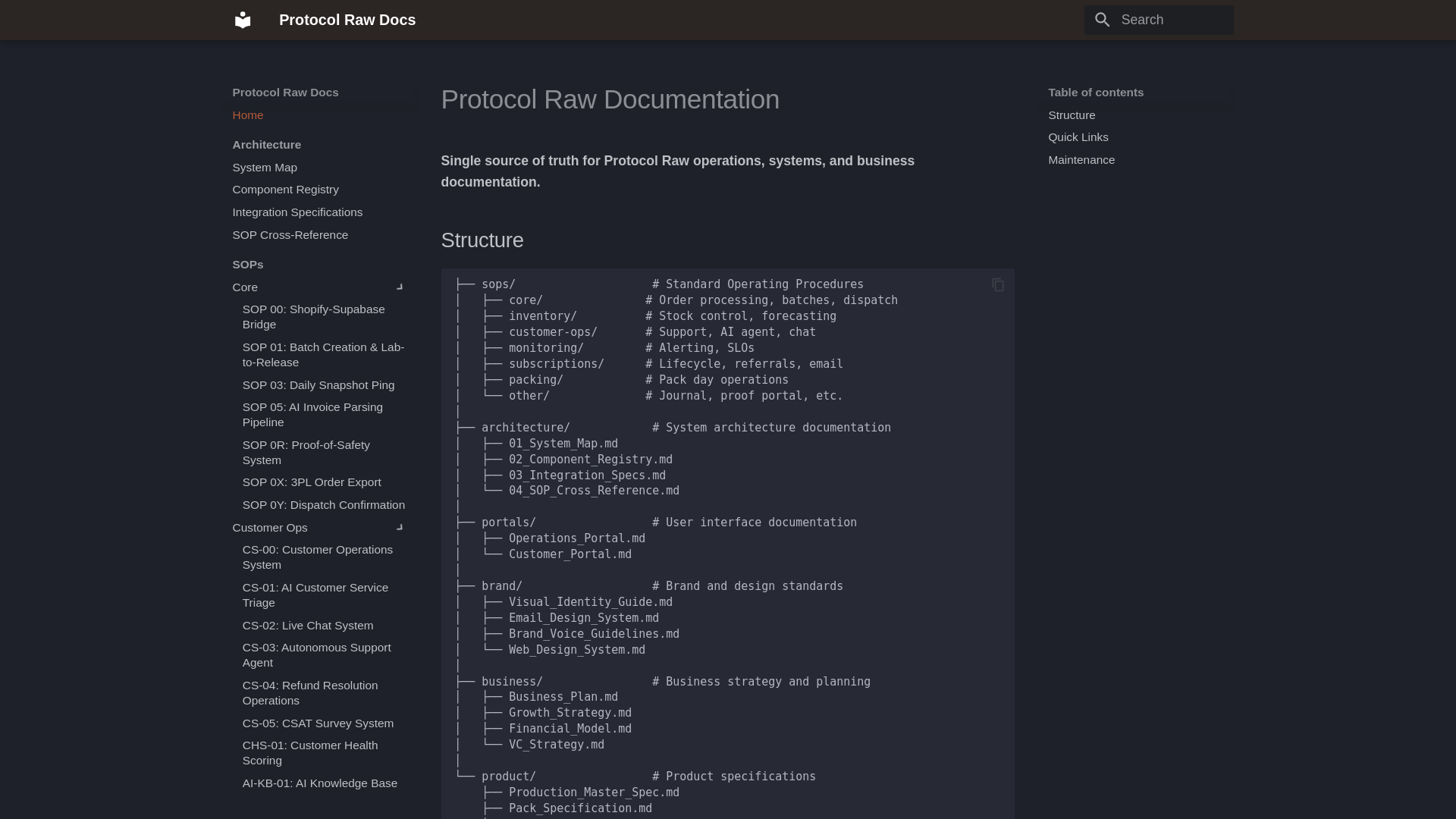Open SOP 0X: 3PL Order Export
Image resolution: width=1456 pixels, height=819 pixels.
coord(312,482)
